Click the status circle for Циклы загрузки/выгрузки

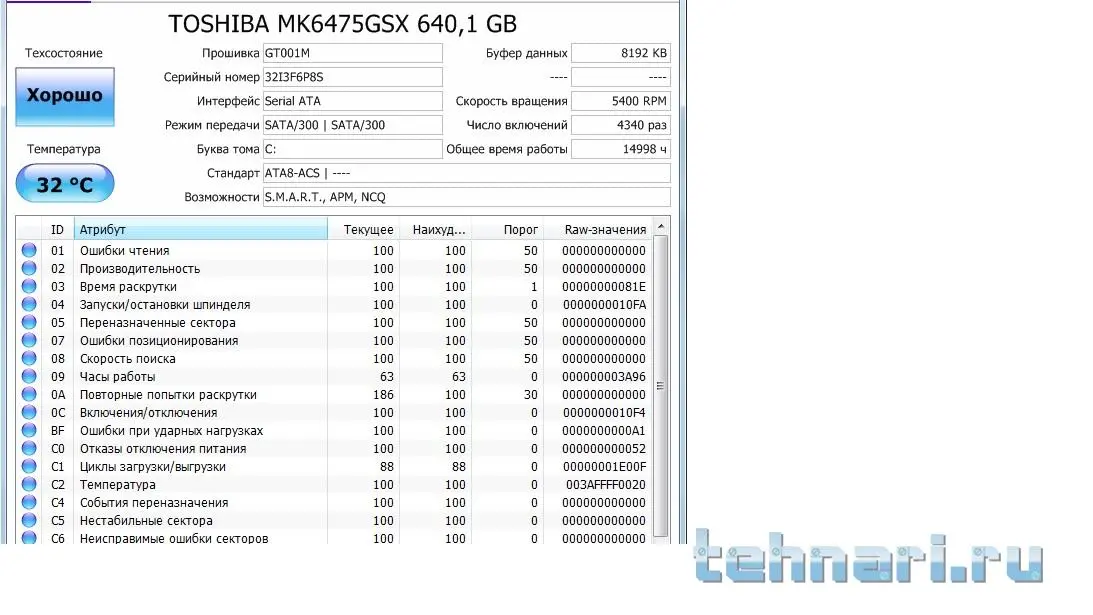[x=29, y=466]
